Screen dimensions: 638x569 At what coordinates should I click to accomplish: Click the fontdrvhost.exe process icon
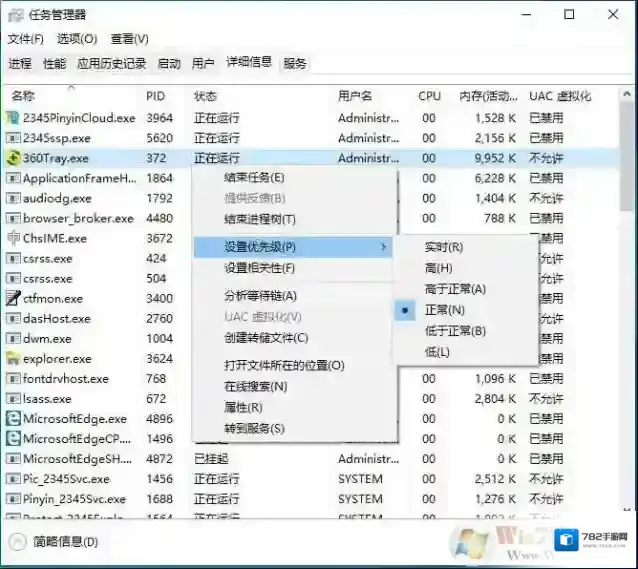coord(13,379)
